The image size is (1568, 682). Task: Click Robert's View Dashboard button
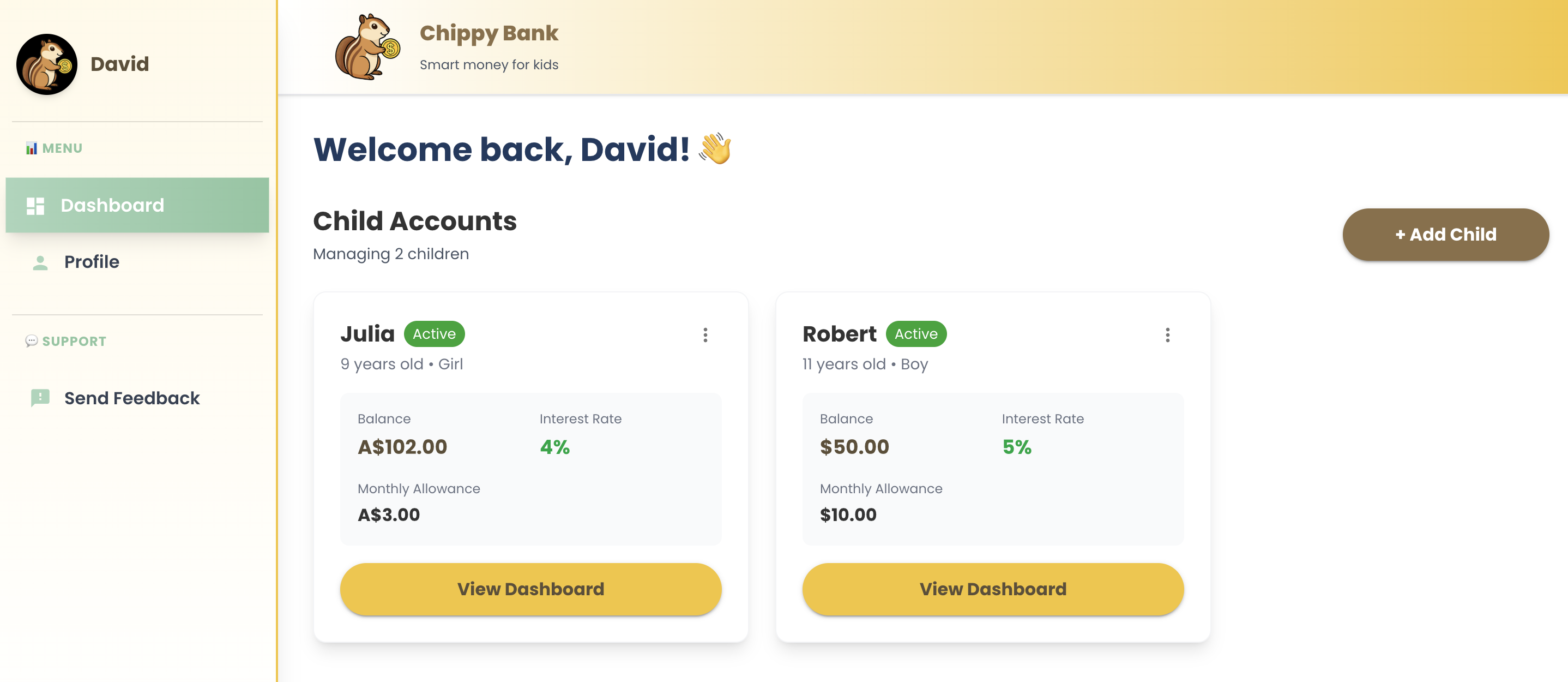[x=992, y=588]
